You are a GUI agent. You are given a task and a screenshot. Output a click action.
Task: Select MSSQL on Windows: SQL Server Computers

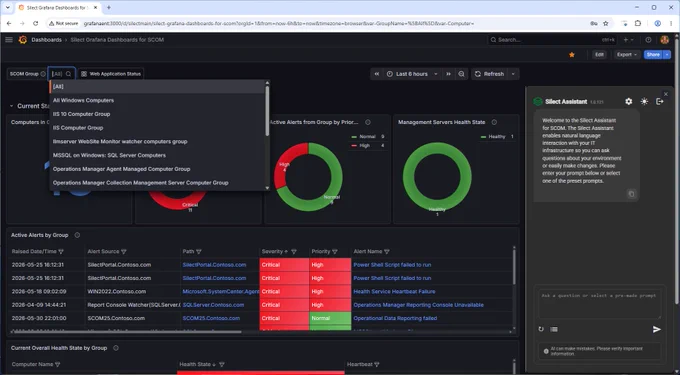tap(158, 155)
